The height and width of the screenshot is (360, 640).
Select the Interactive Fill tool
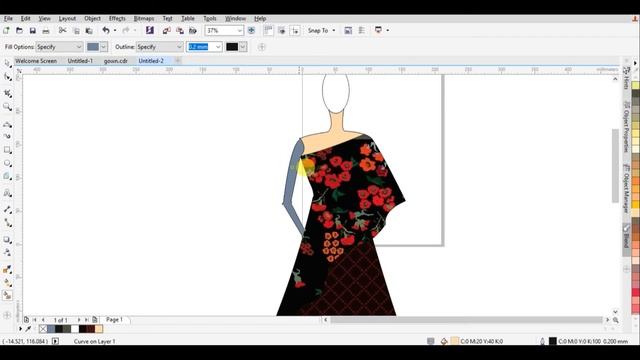coord(7,282)
